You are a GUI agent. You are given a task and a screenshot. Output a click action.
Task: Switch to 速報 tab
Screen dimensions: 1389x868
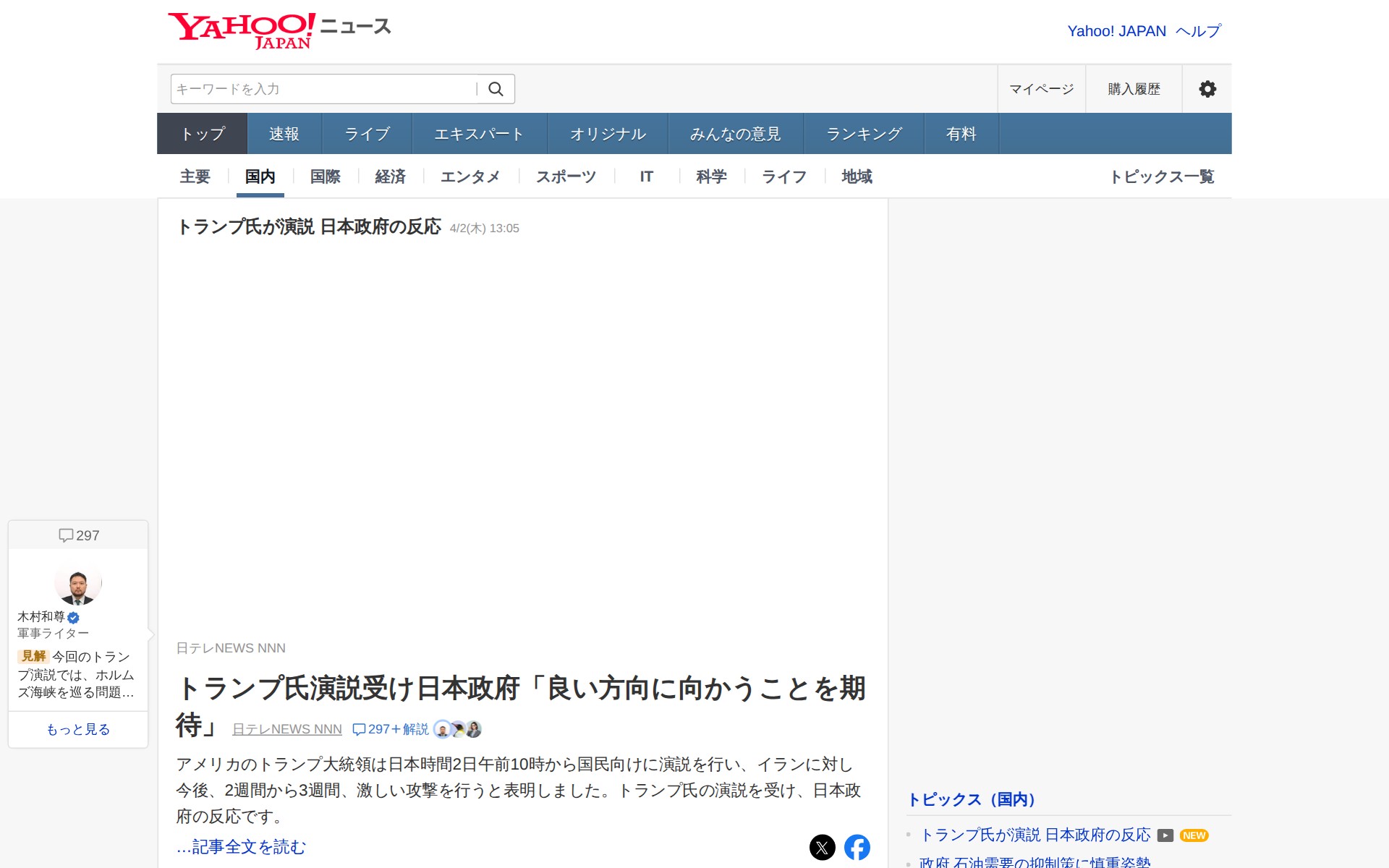pyautogui.click(x=284, y=134)
